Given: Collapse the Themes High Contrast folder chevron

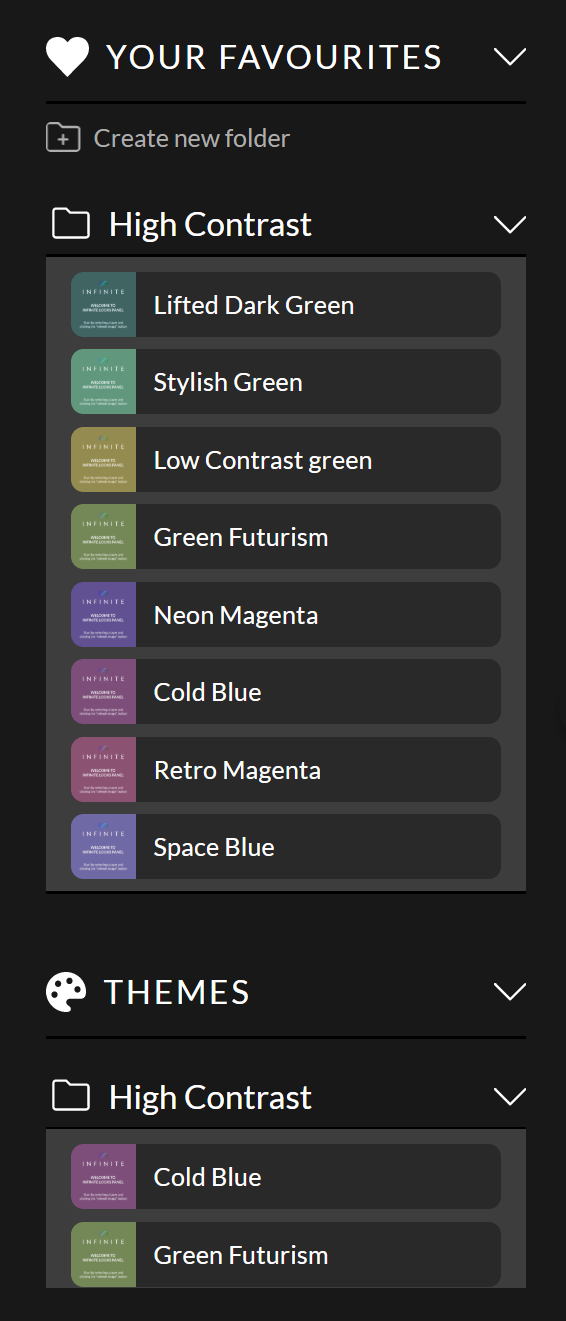Looking at the screenshot, I should tap(510, 1097).
